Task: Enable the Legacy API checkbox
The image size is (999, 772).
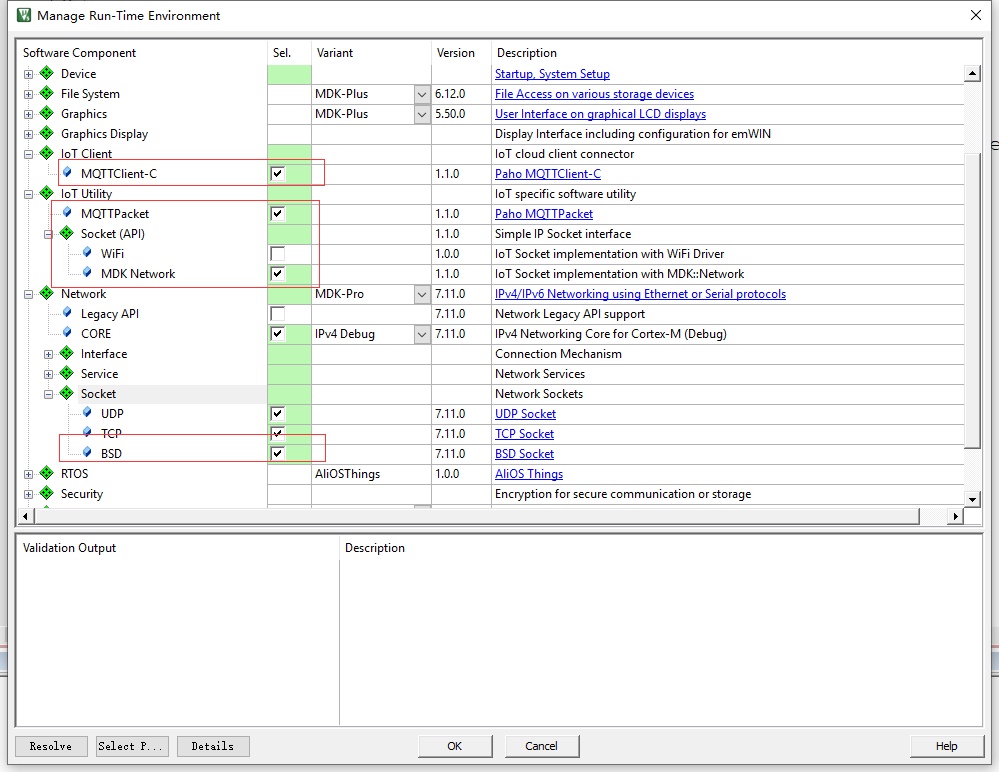Action: pos(277,313)
